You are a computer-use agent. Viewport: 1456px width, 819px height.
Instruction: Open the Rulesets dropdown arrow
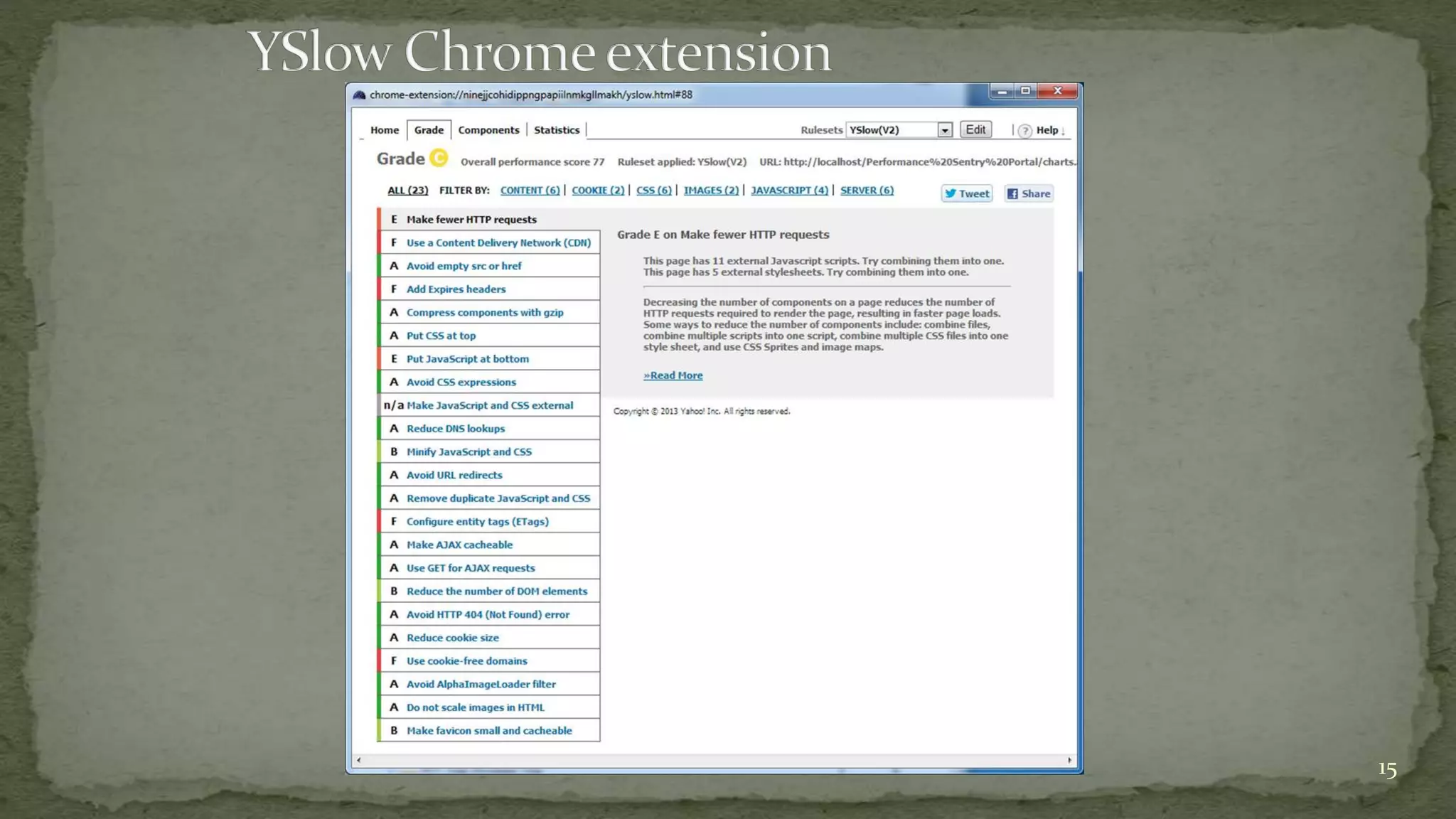(944, 130)
